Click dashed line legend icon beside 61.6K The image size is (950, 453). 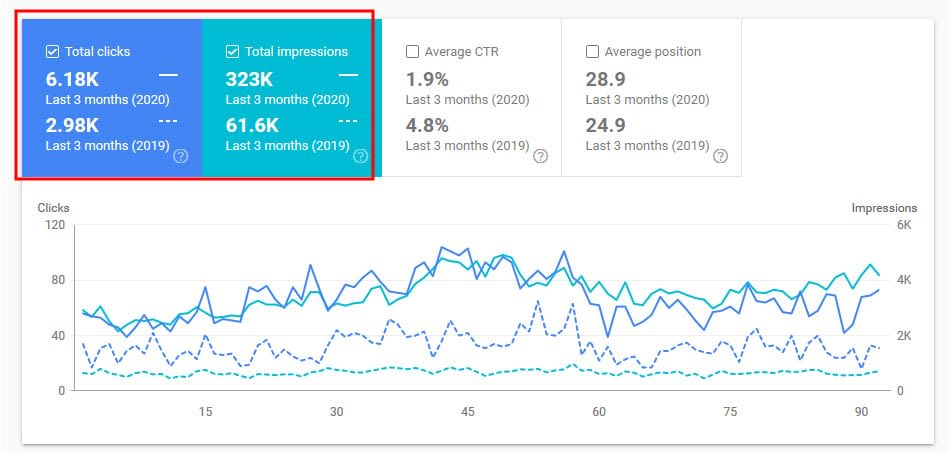pyautogui.click(x=348, y=121)
